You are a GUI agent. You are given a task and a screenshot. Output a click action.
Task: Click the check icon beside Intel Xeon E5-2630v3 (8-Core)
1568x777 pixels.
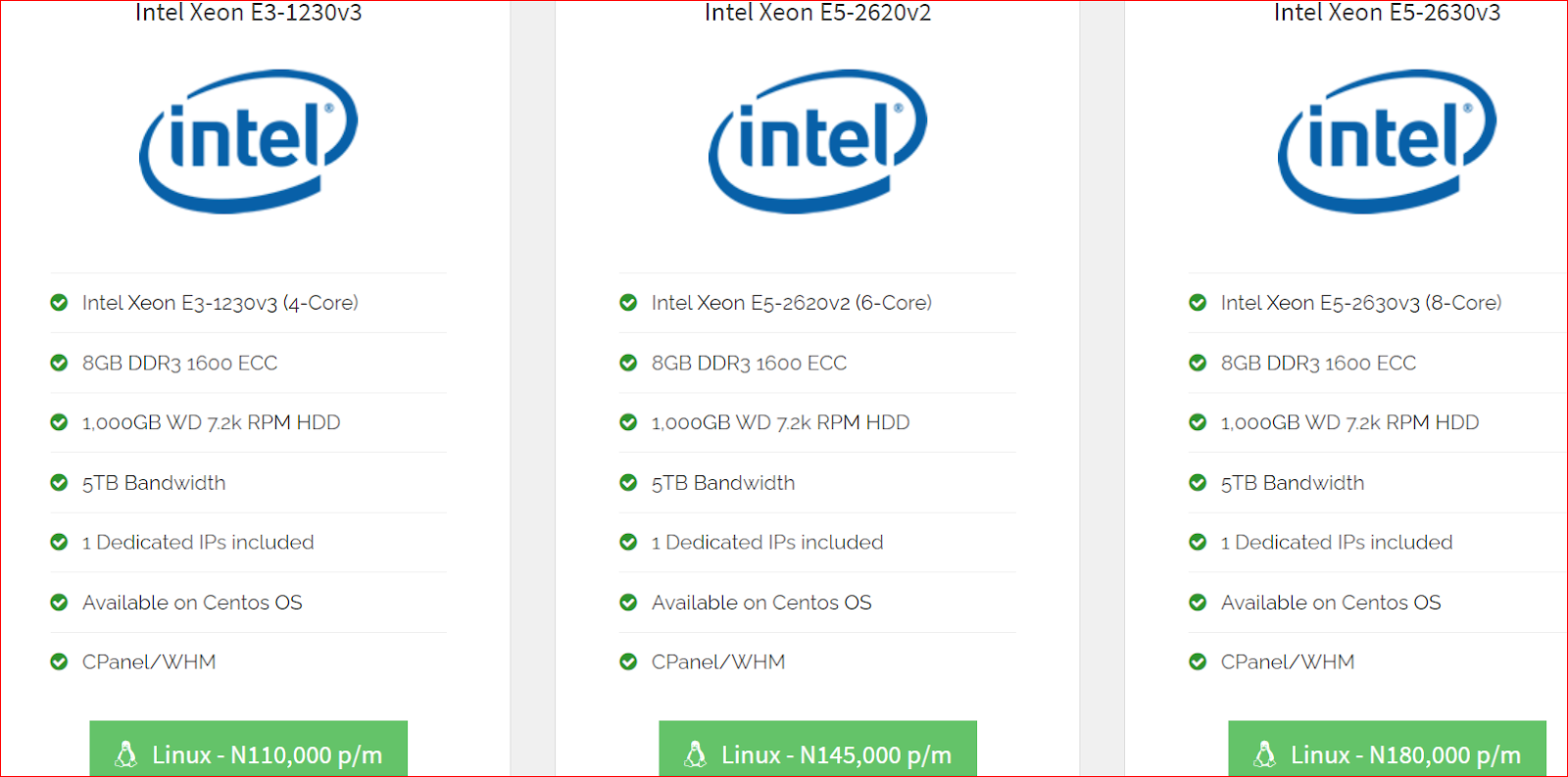point(1198,303)
